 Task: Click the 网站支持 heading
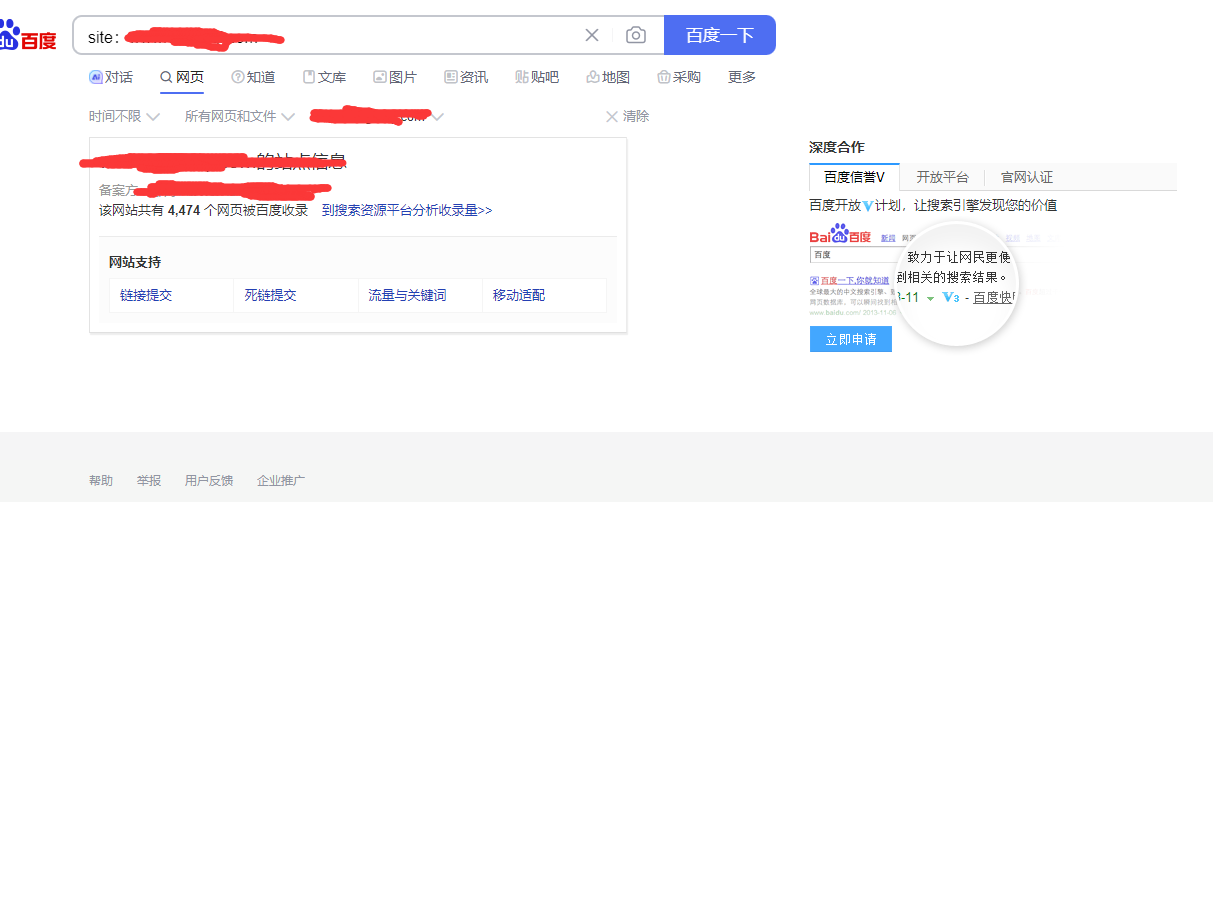(135, 262)
